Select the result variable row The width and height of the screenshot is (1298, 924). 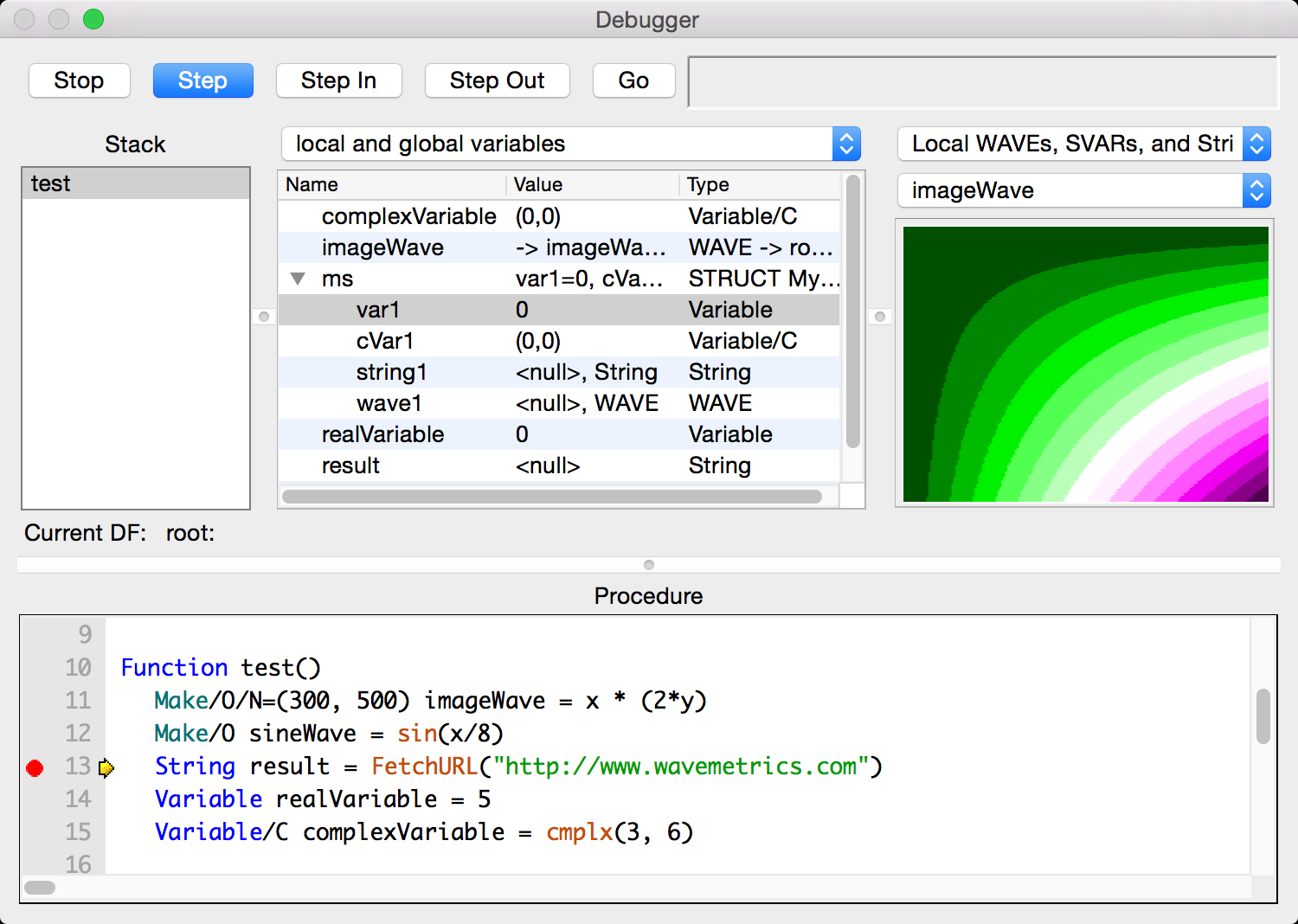coord(559,465)
